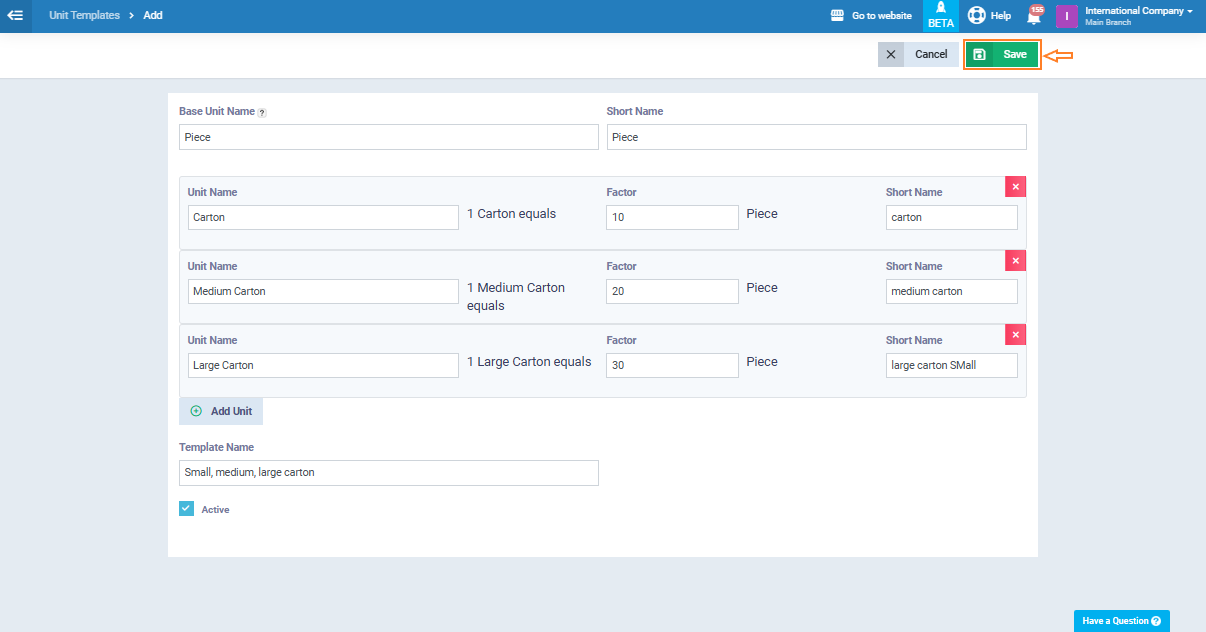Image resolution: width=1206 pixels, height=632 pixels.
Task: Remove the Carton unit row
Action: [x=1015, y=187]
